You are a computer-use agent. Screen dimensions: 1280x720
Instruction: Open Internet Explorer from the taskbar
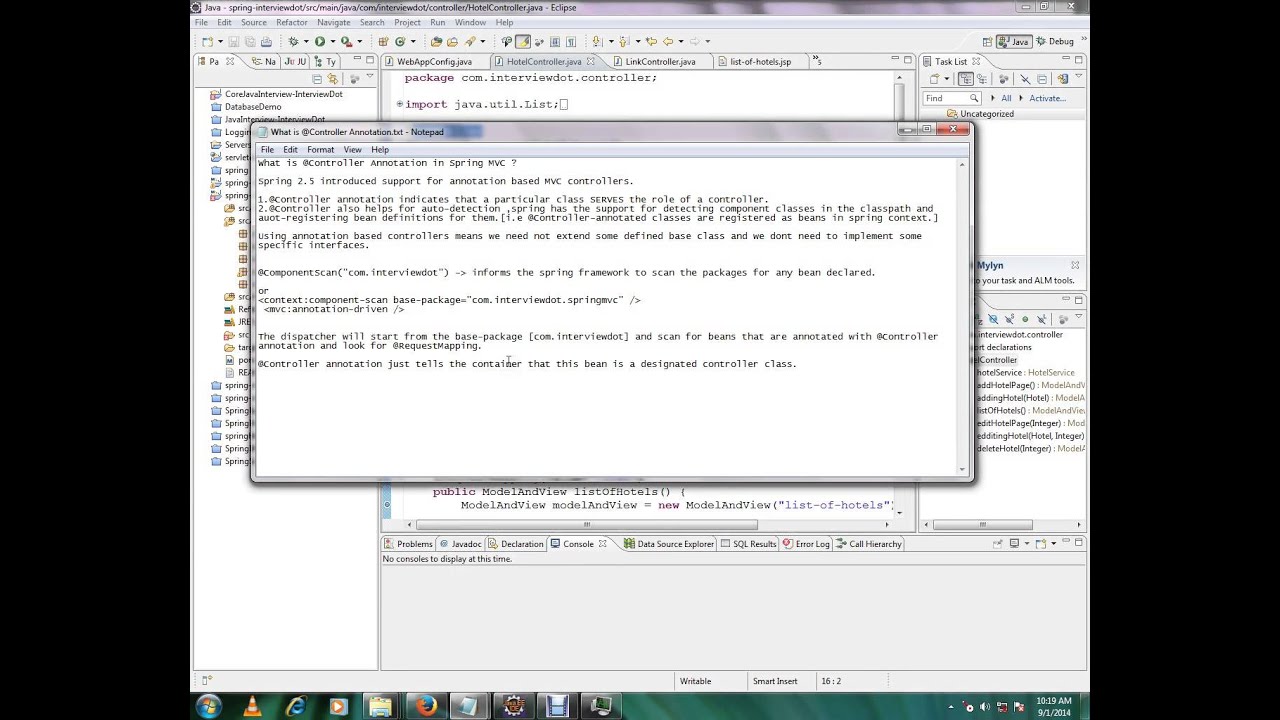pos(296,706)
